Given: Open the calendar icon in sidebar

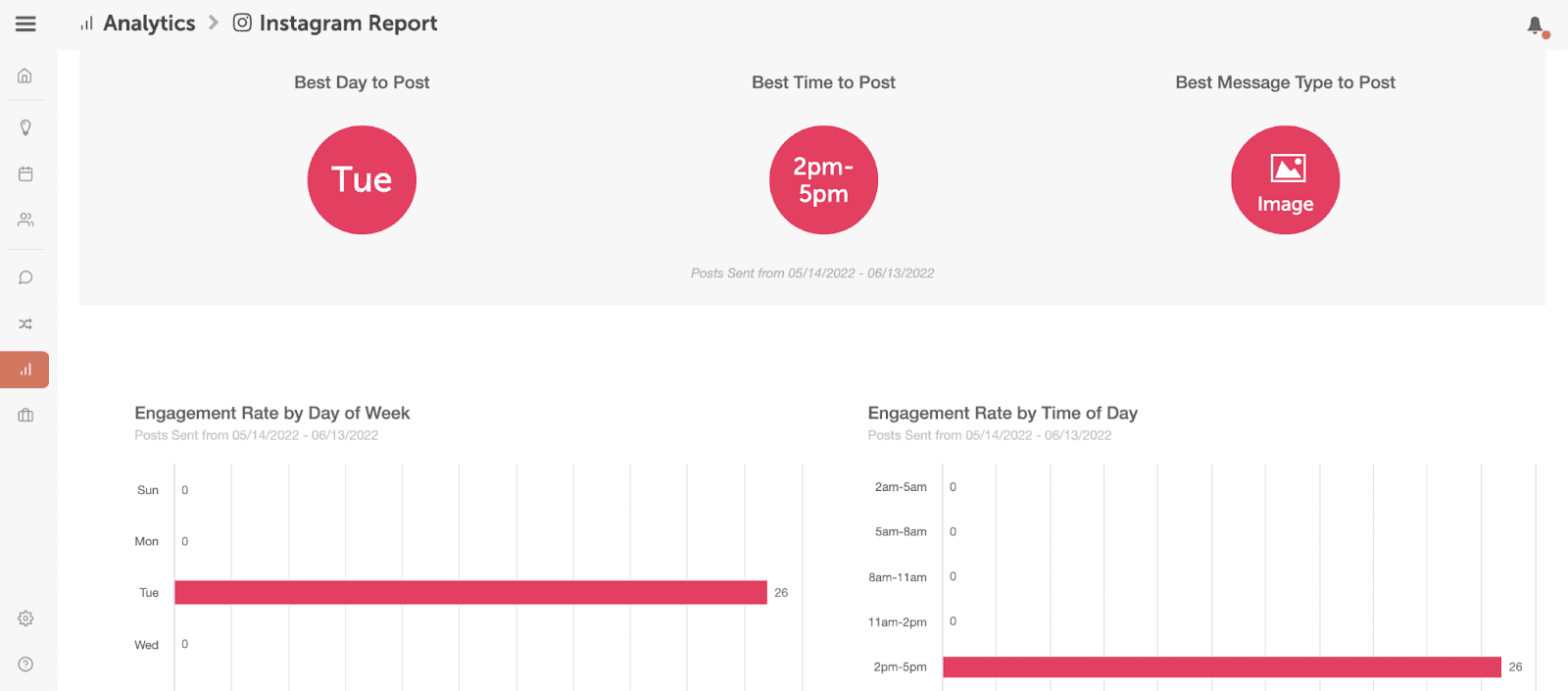Looking at the screenshot, I should (x=25, y=173).
